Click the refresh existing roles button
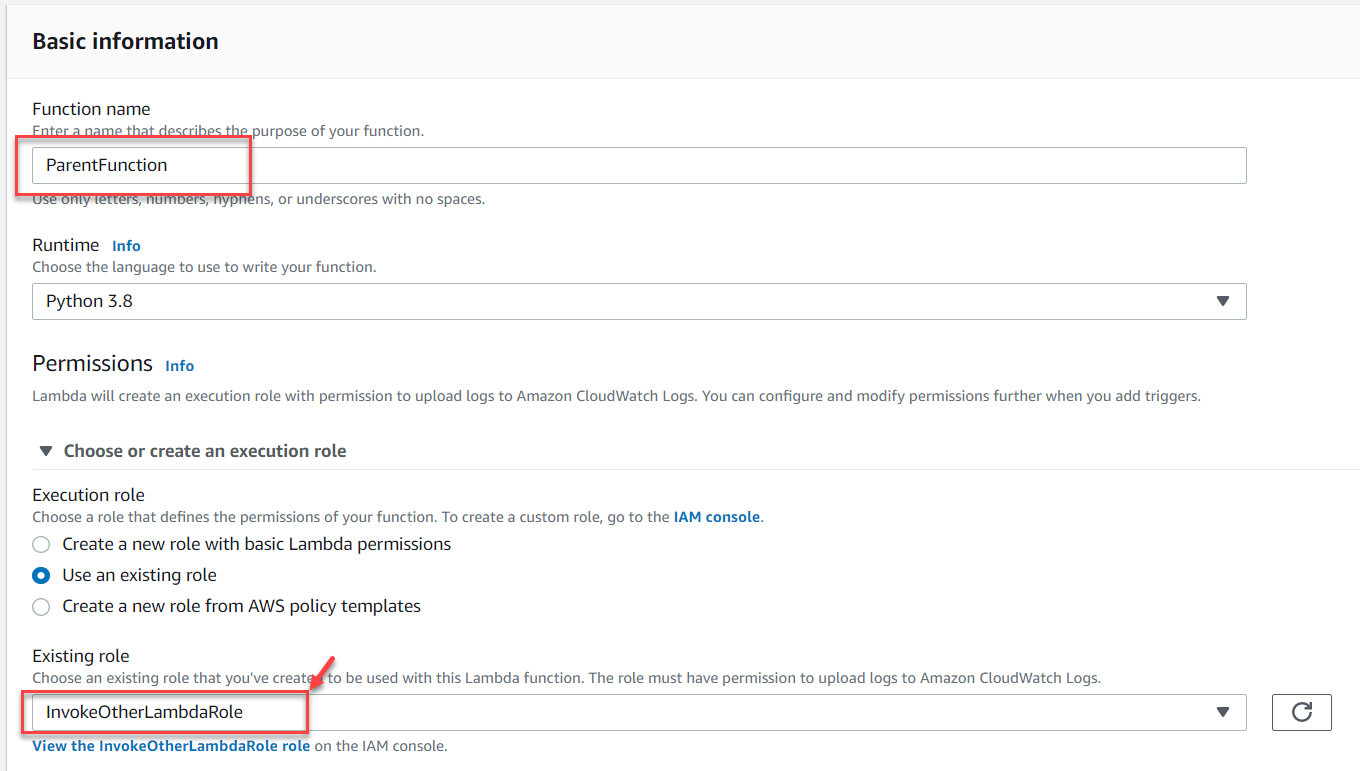This screenshot has width=1360, height=771. pos(1301,712)
